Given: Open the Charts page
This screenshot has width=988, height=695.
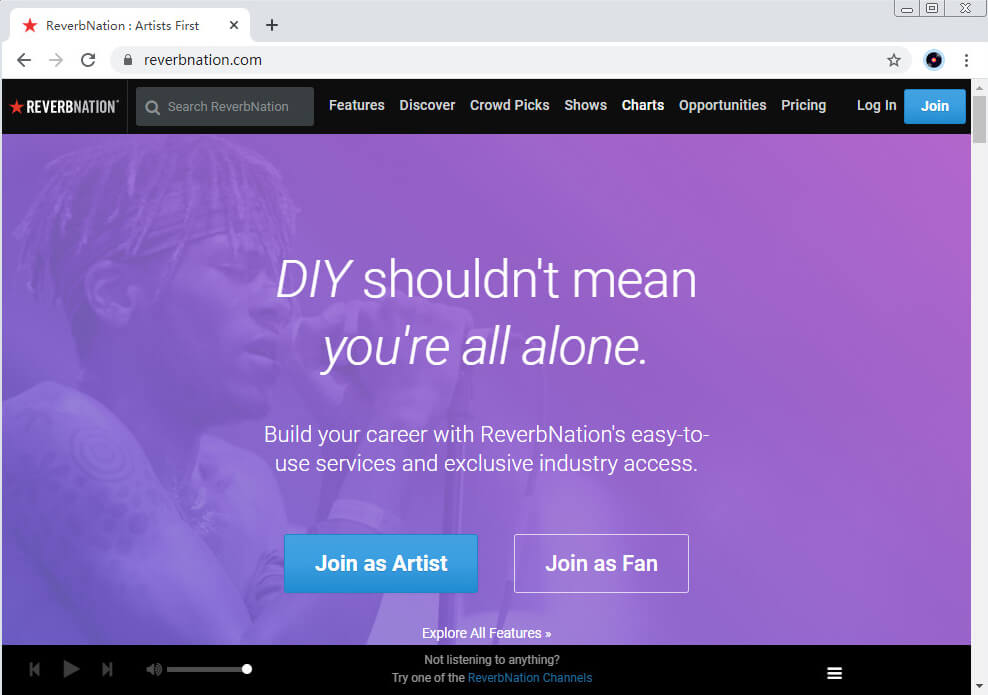Looking at the screenshot, I should (643, 105).
